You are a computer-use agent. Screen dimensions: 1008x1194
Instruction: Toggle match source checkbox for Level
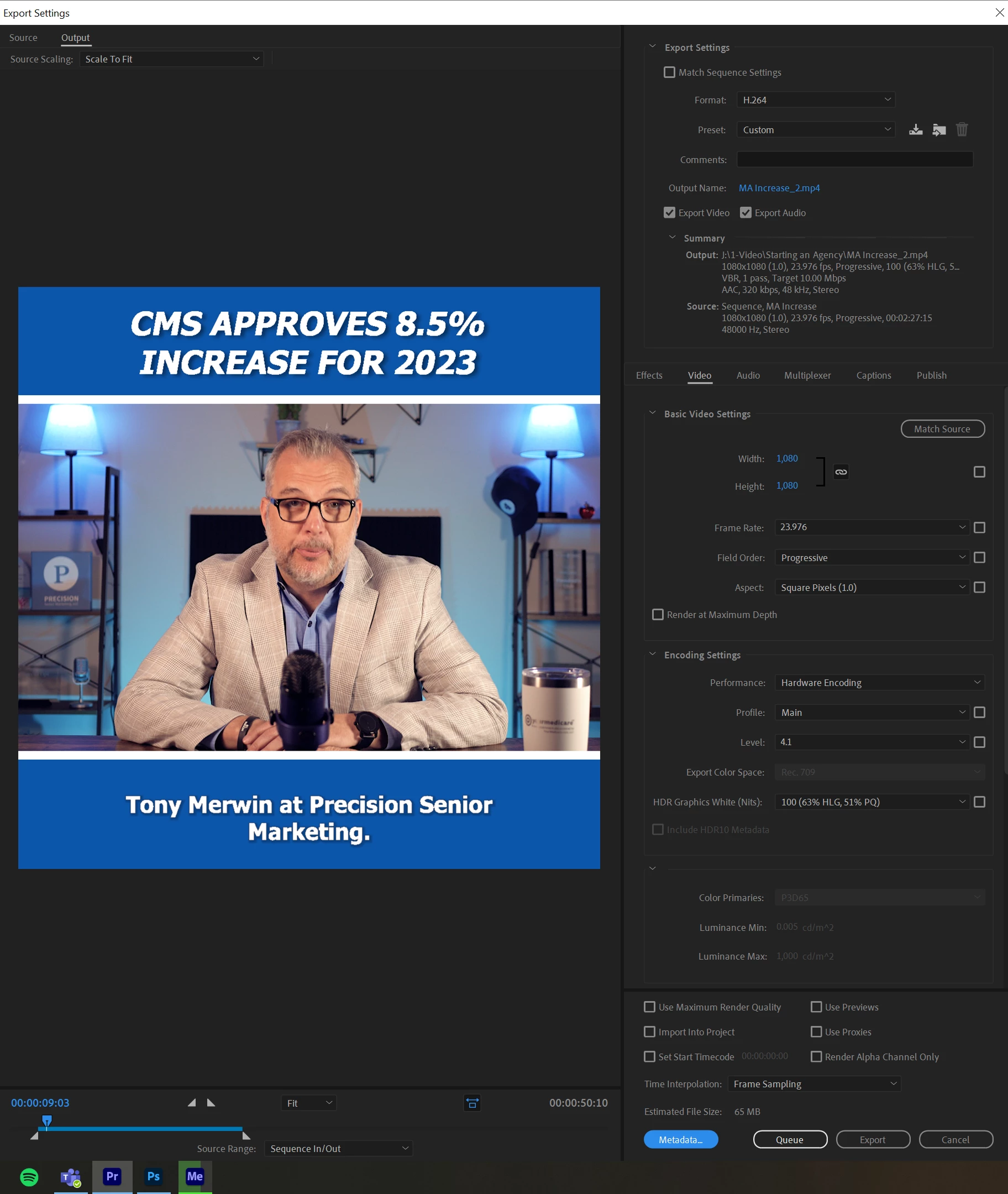979,742
